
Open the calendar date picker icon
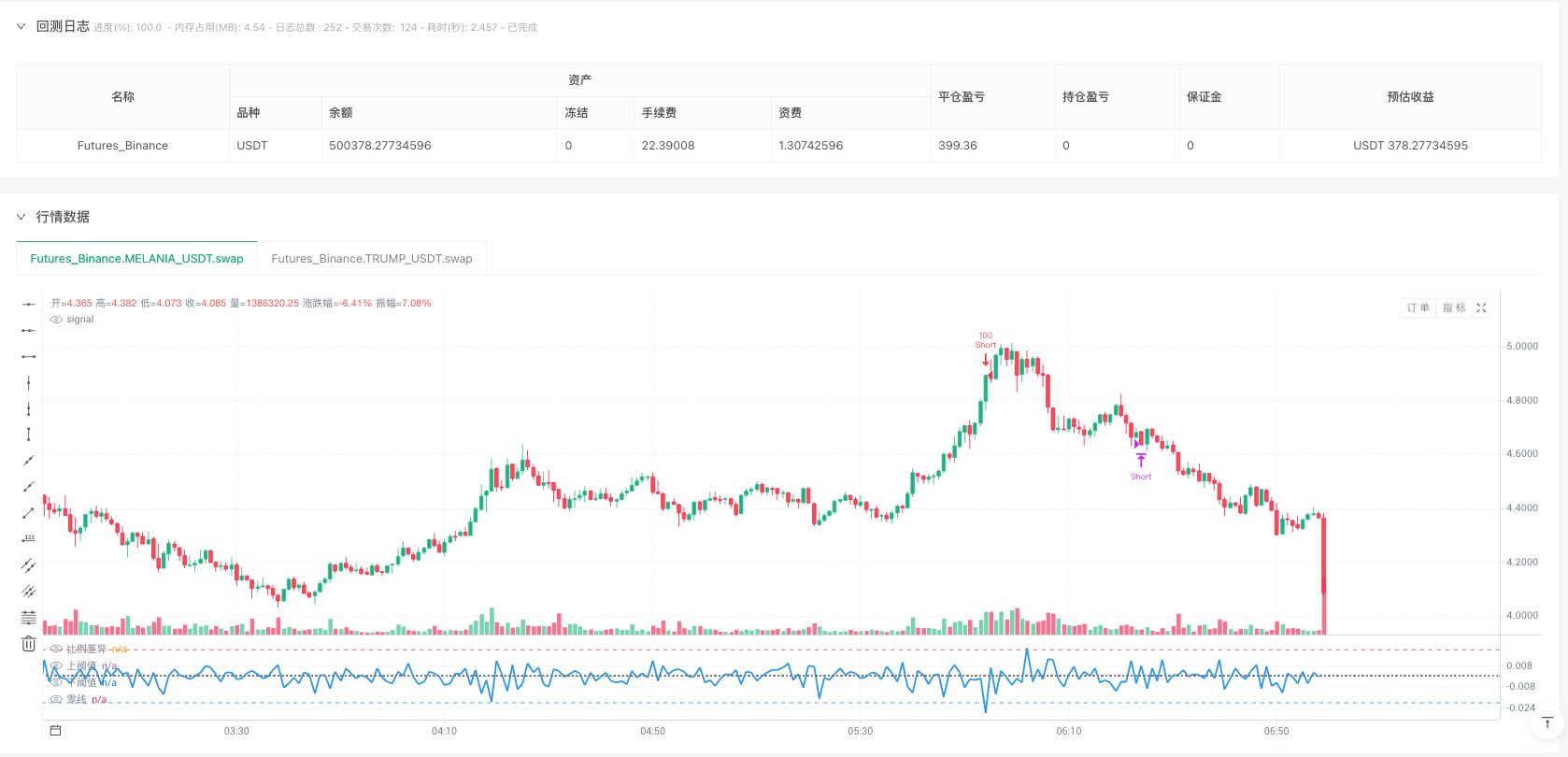pos(55,731)
